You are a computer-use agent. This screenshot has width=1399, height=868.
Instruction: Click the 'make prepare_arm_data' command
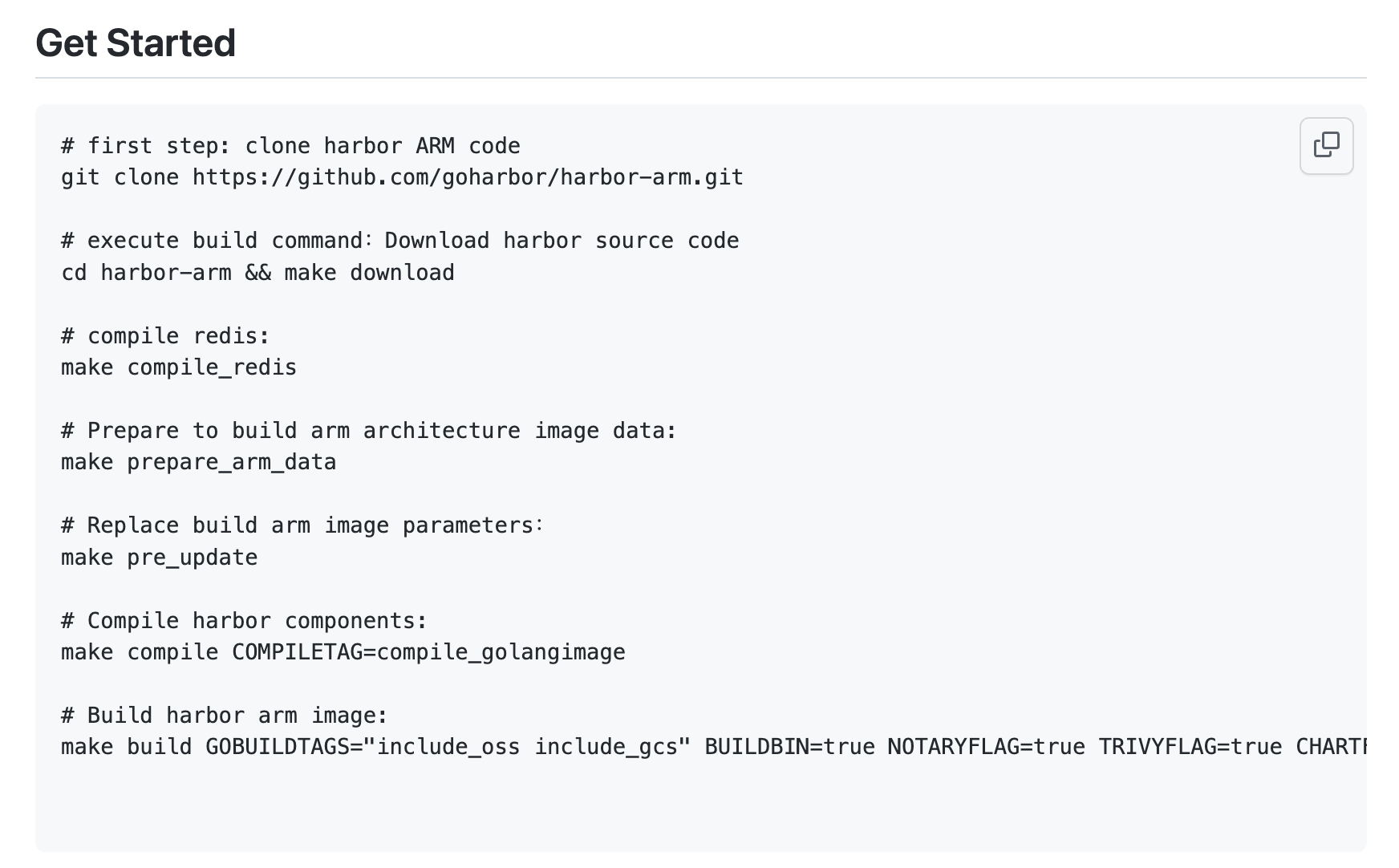(198, 462)
